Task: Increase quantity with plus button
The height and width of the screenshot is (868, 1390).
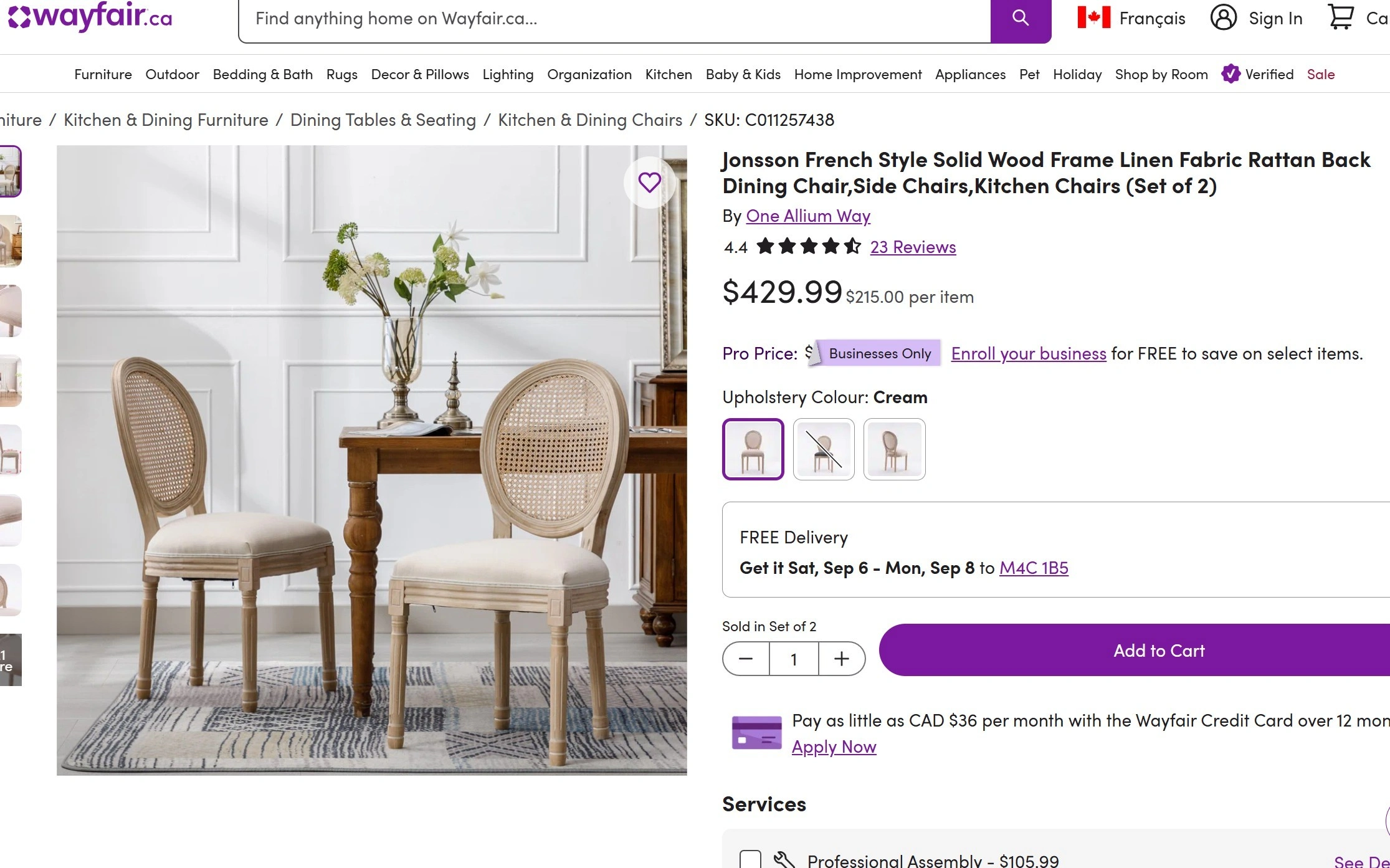Action: (x=842, y=659)
